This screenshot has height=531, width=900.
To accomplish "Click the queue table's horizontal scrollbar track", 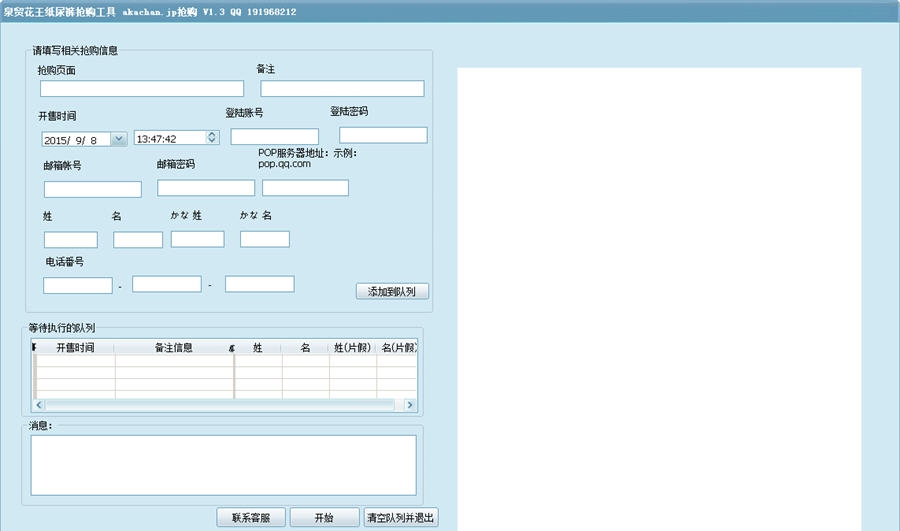I will (224, 405).
